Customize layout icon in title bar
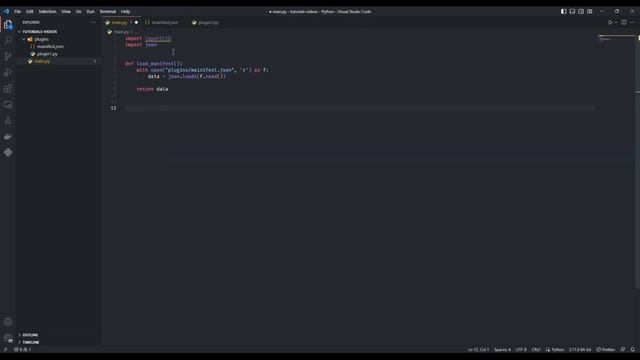The image size is (640, 360). (589, 11)
